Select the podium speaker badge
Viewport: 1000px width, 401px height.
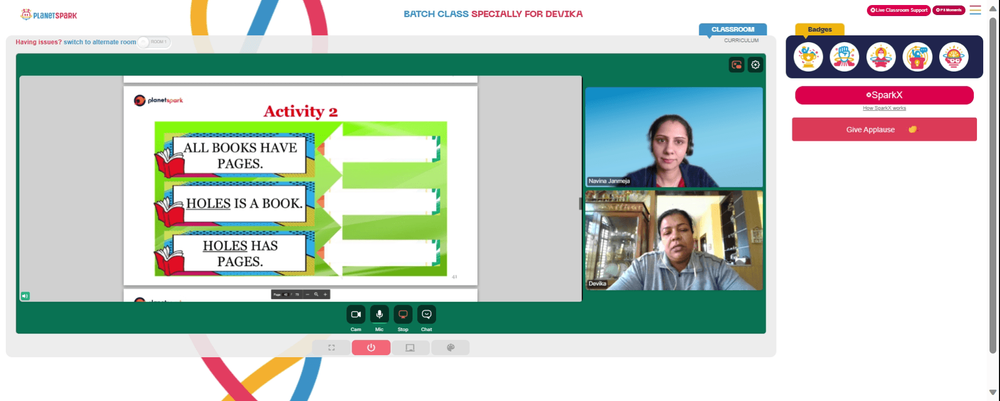tap(917, 57)
